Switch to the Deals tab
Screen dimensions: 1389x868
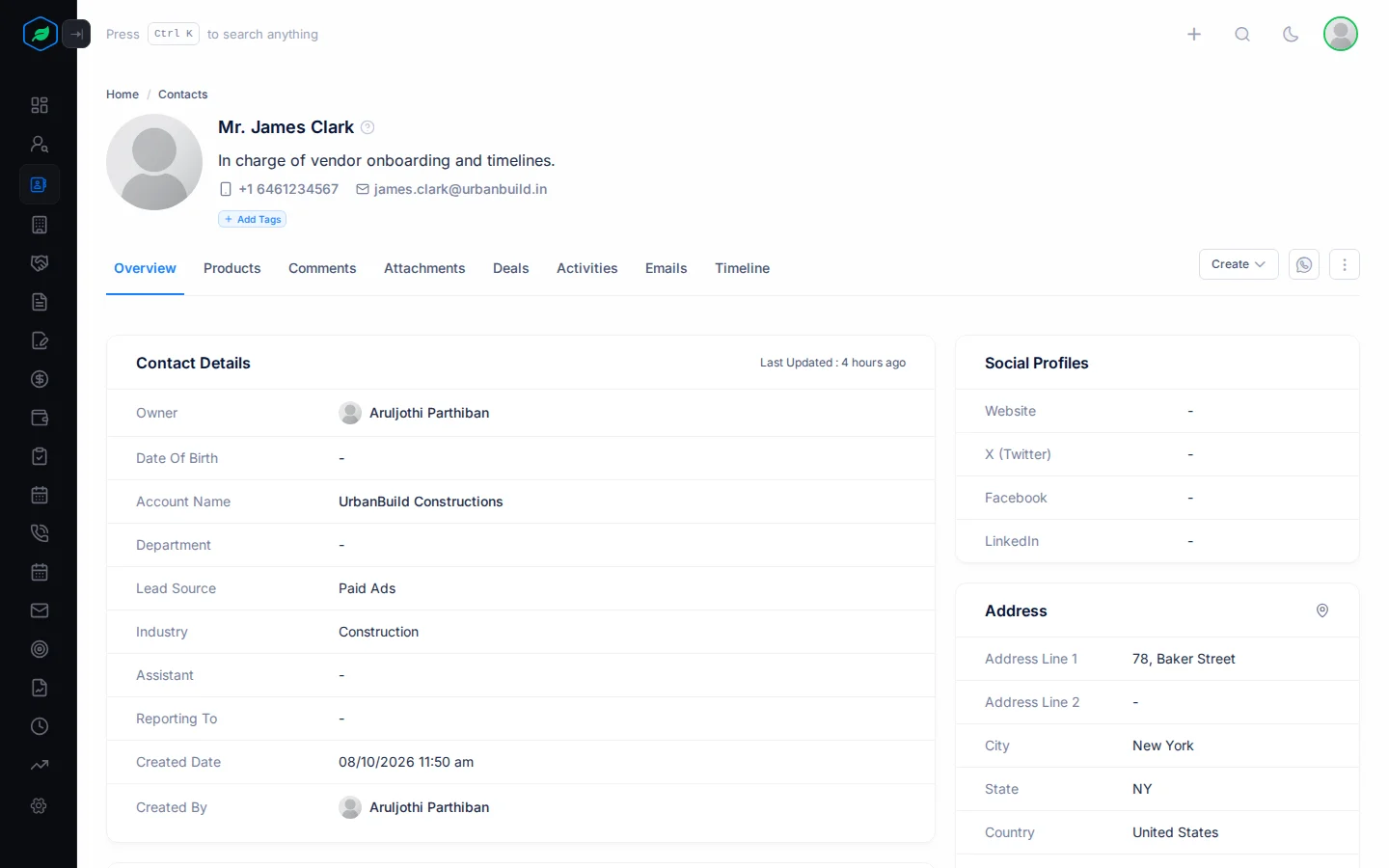[511, 268]
